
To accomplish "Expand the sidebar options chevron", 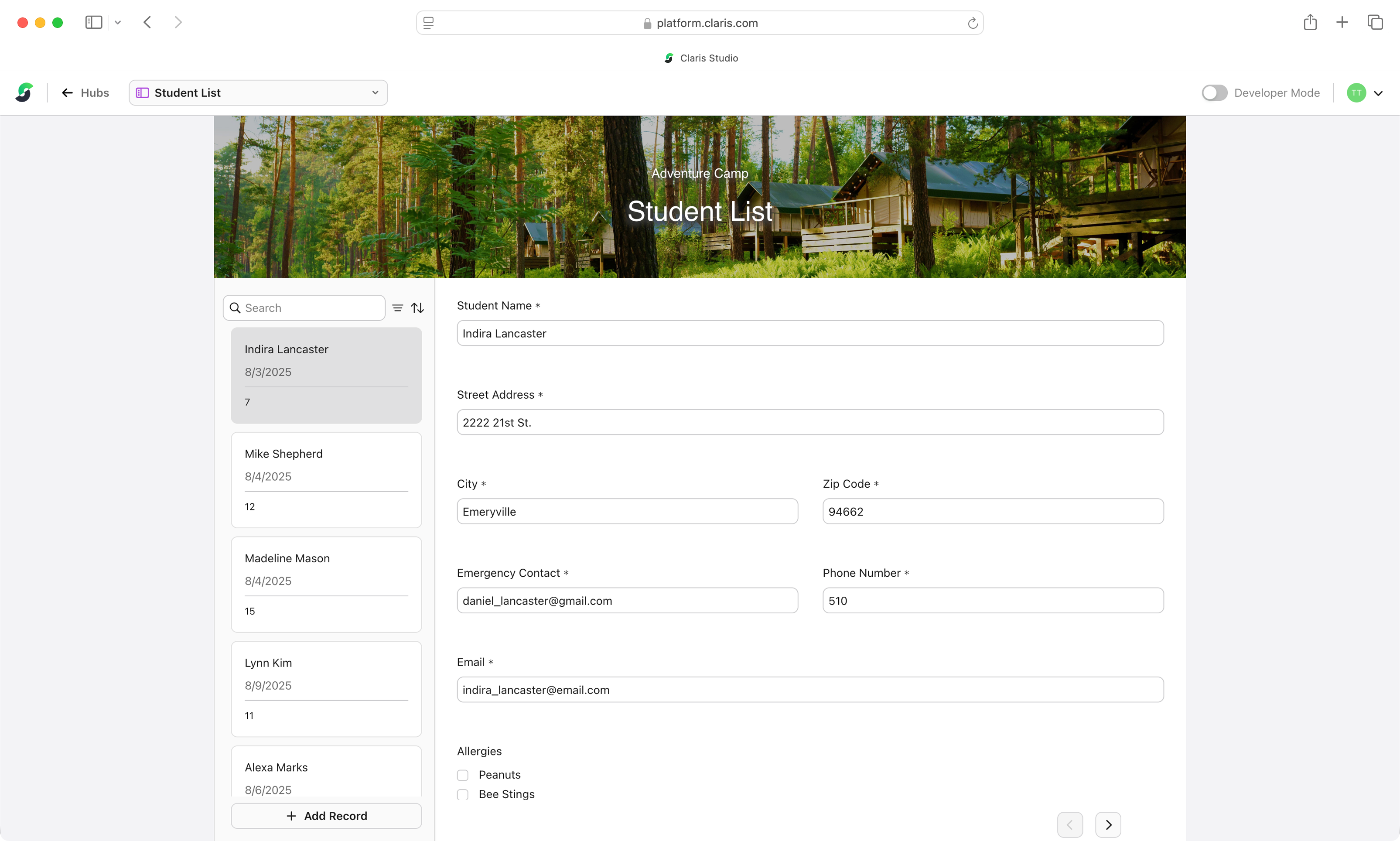I will (118, 23).
